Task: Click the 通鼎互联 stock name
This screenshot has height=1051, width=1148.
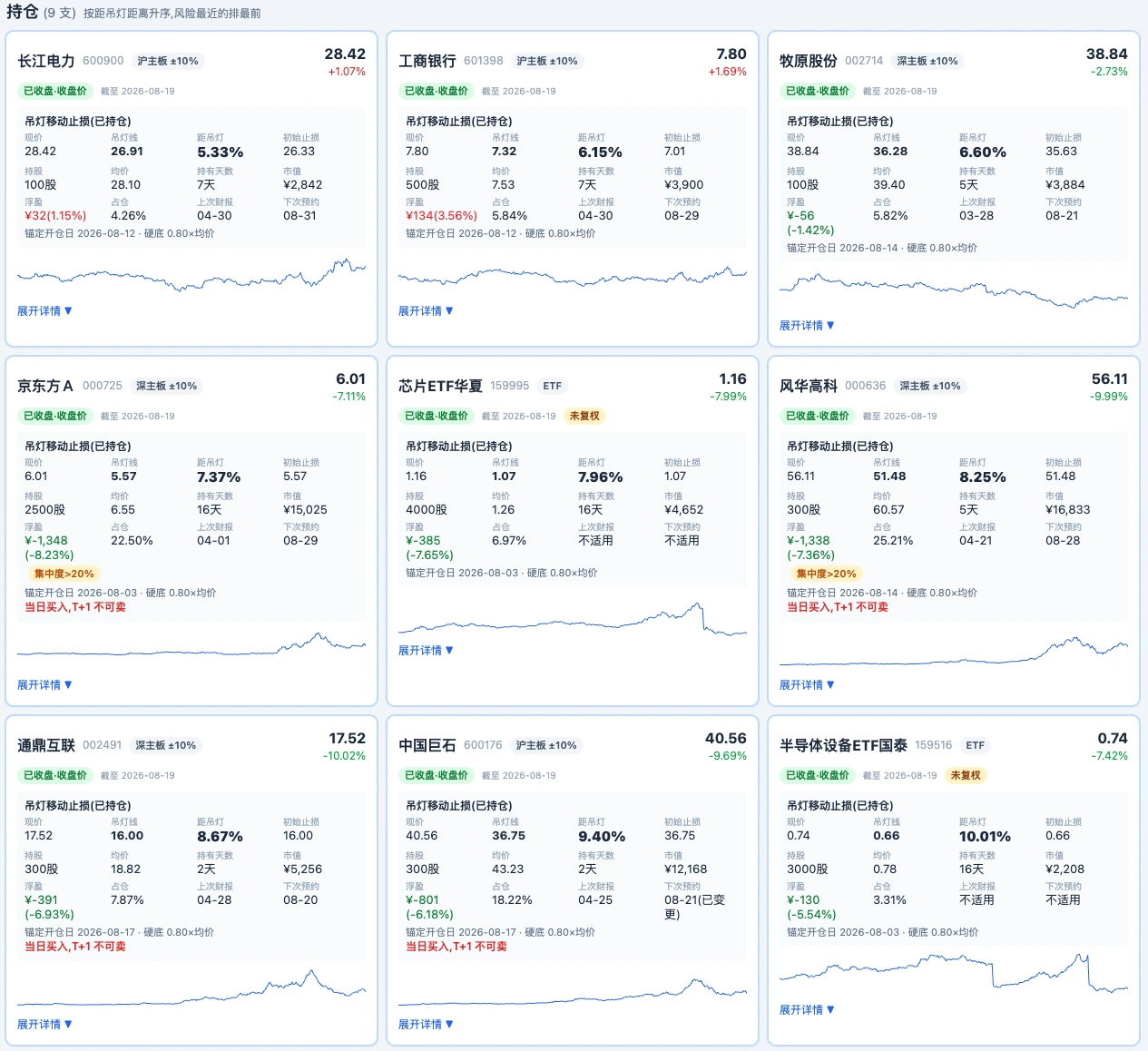Action: pos(46,745)
